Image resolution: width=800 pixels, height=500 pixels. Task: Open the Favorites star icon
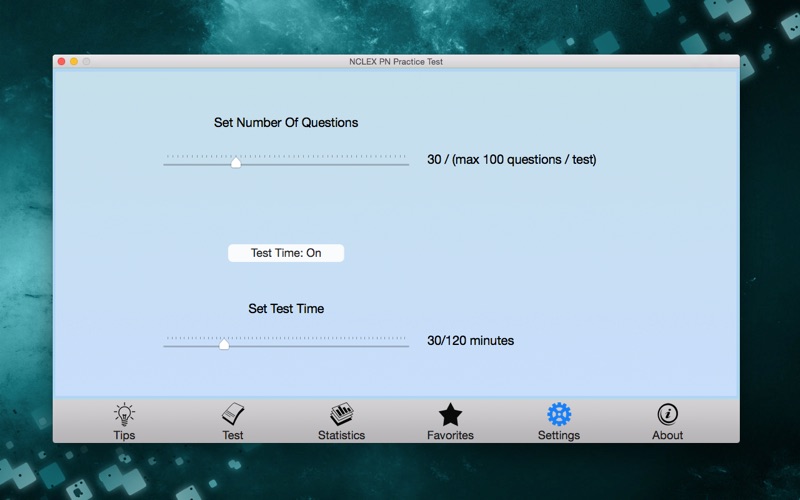450,414
